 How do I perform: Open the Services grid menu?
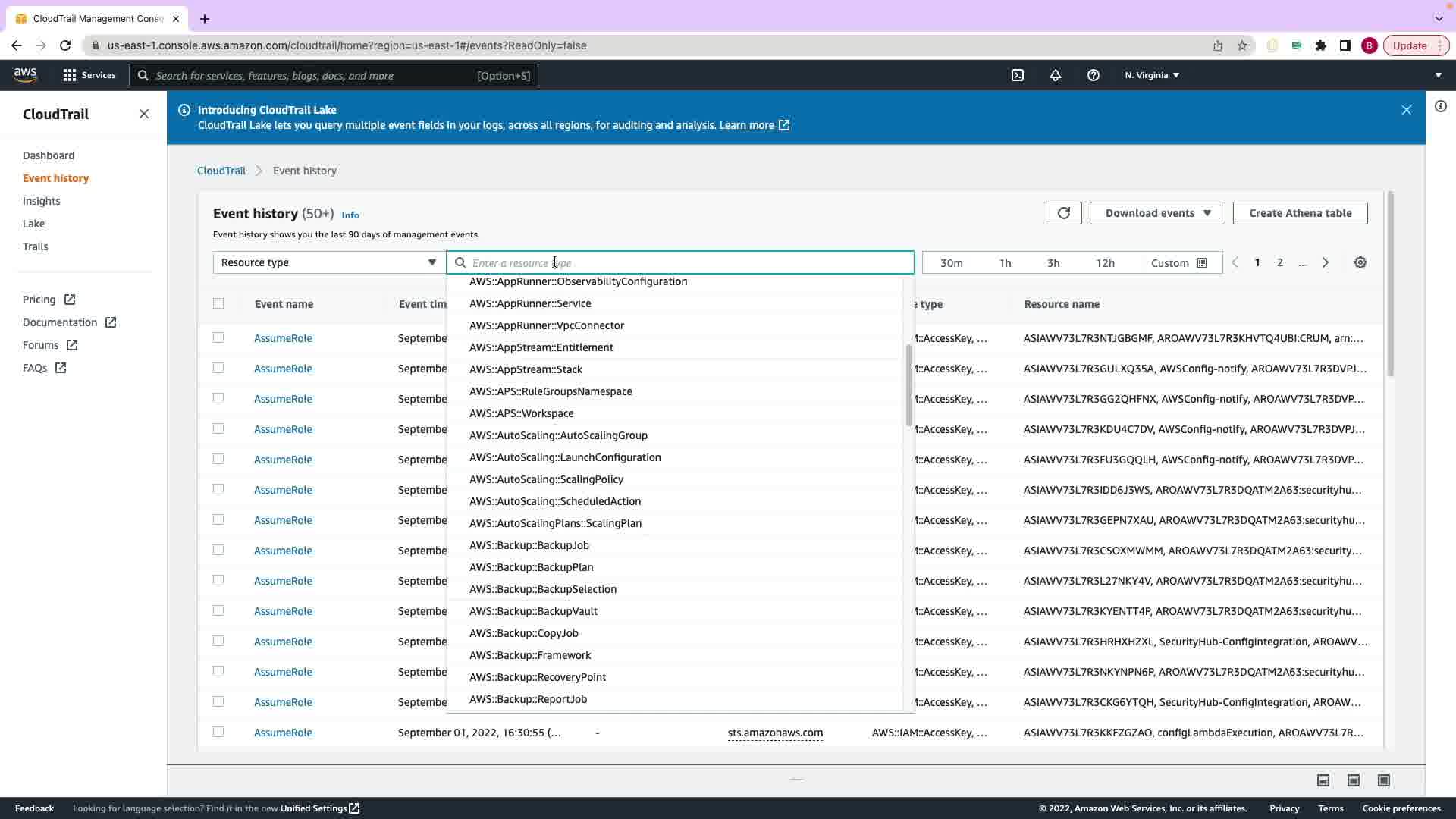[89, 75]
